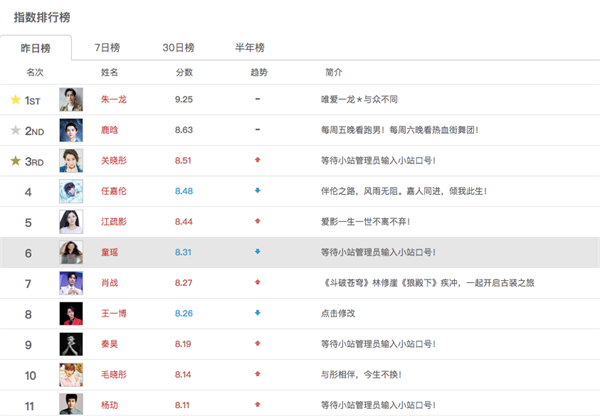The width and height of the screenshot is (600, 416).
Task: Open 秦昊's avatar photo
Action: click(70, 345)
